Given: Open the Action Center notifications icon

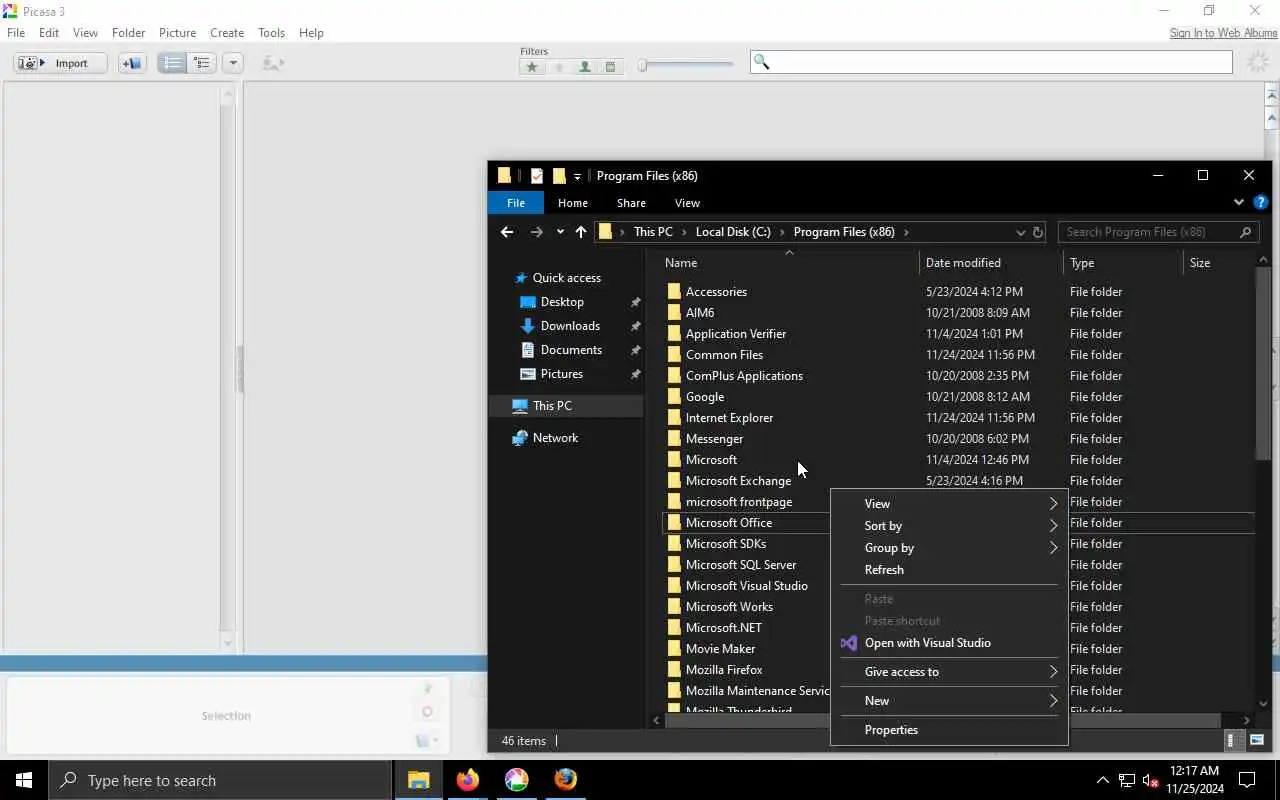Looking at the screenshot, I should [1248, 780].
